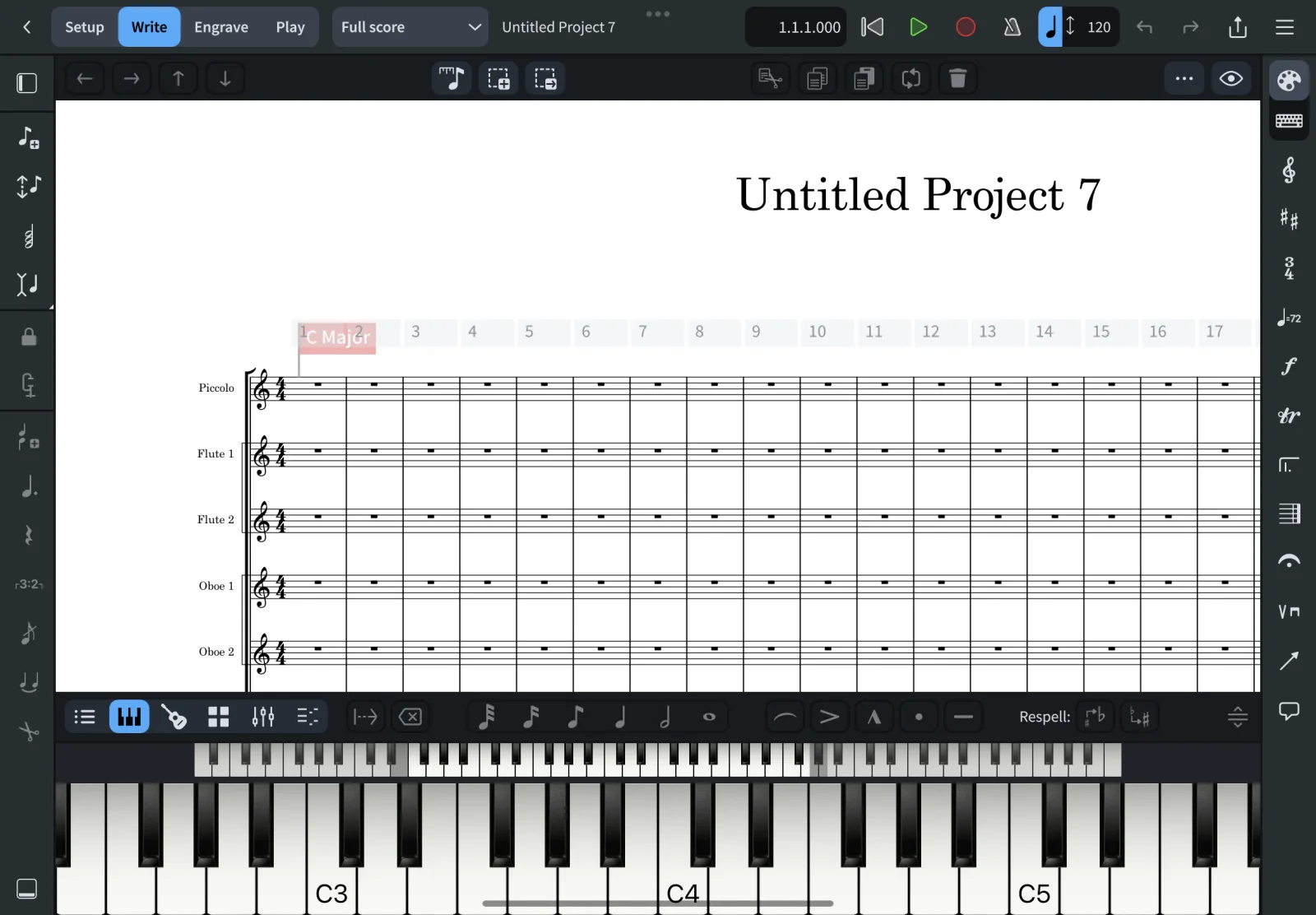Image resolution: width=1316 pixels, height=915 pixels.
Task: Open the Playing Techniques panel
Action: click(1289, 611)
